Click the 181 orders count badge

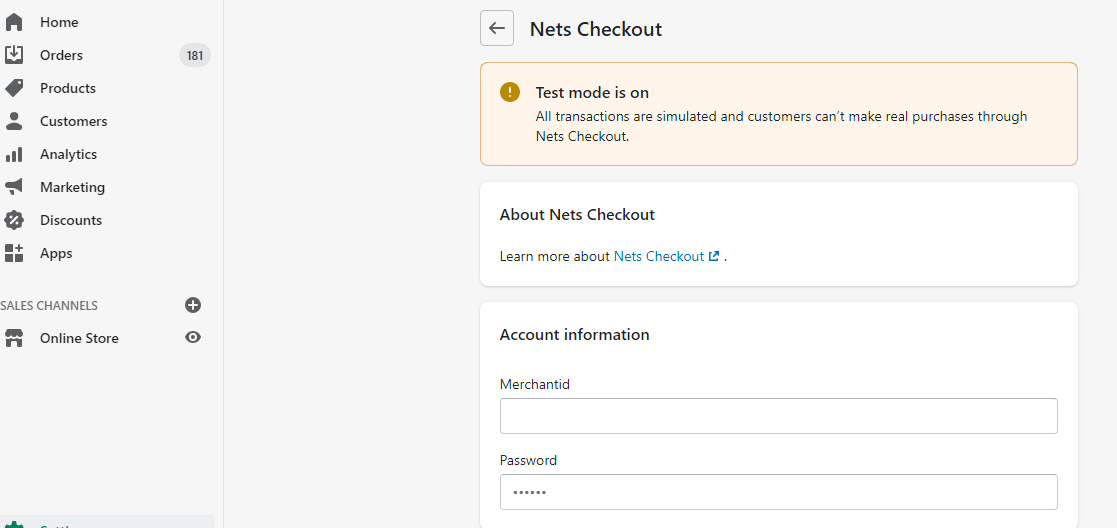[x=194, y=55]
